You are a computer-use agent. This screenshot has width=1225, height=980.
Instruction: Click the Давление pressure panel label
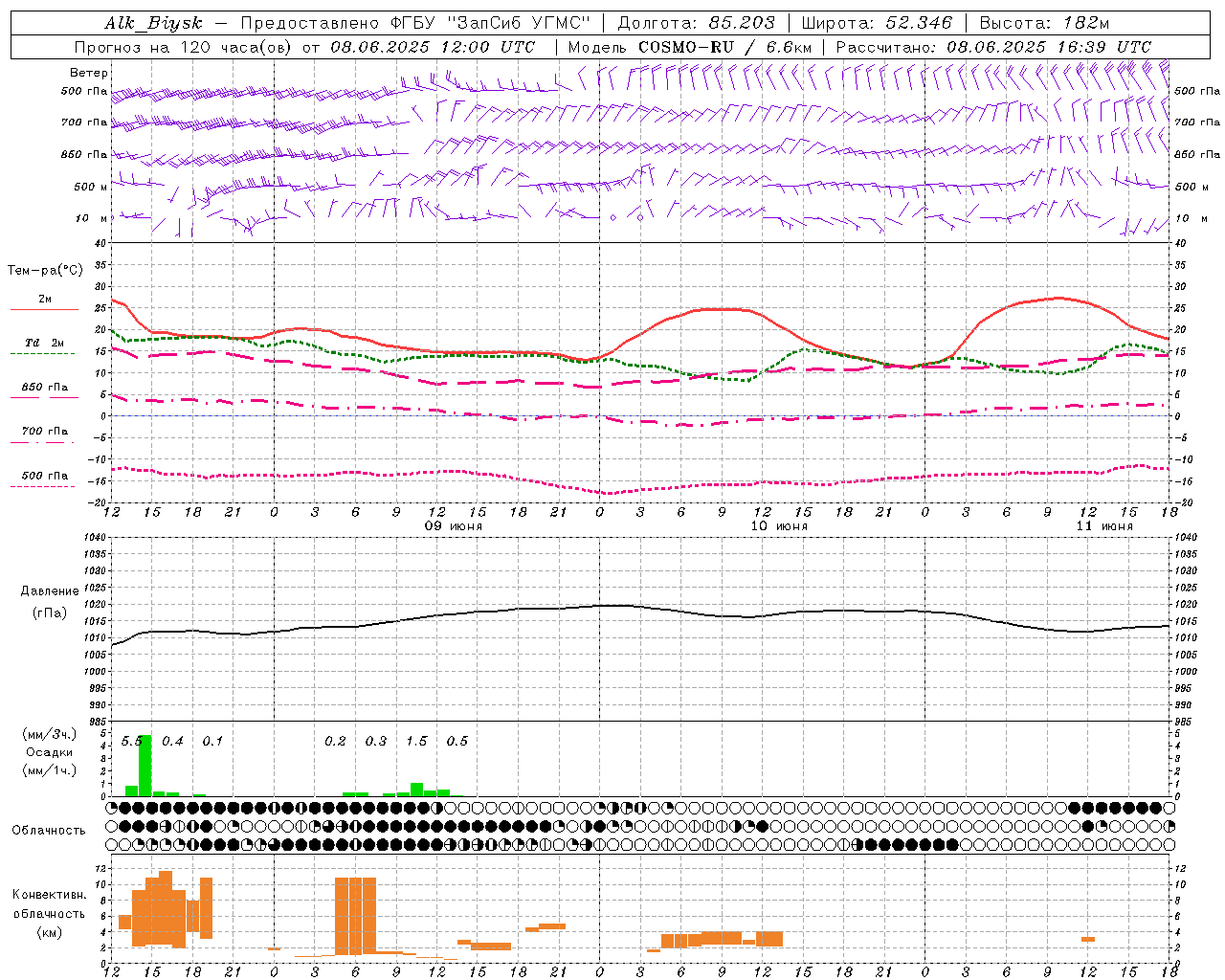point(50,591)
